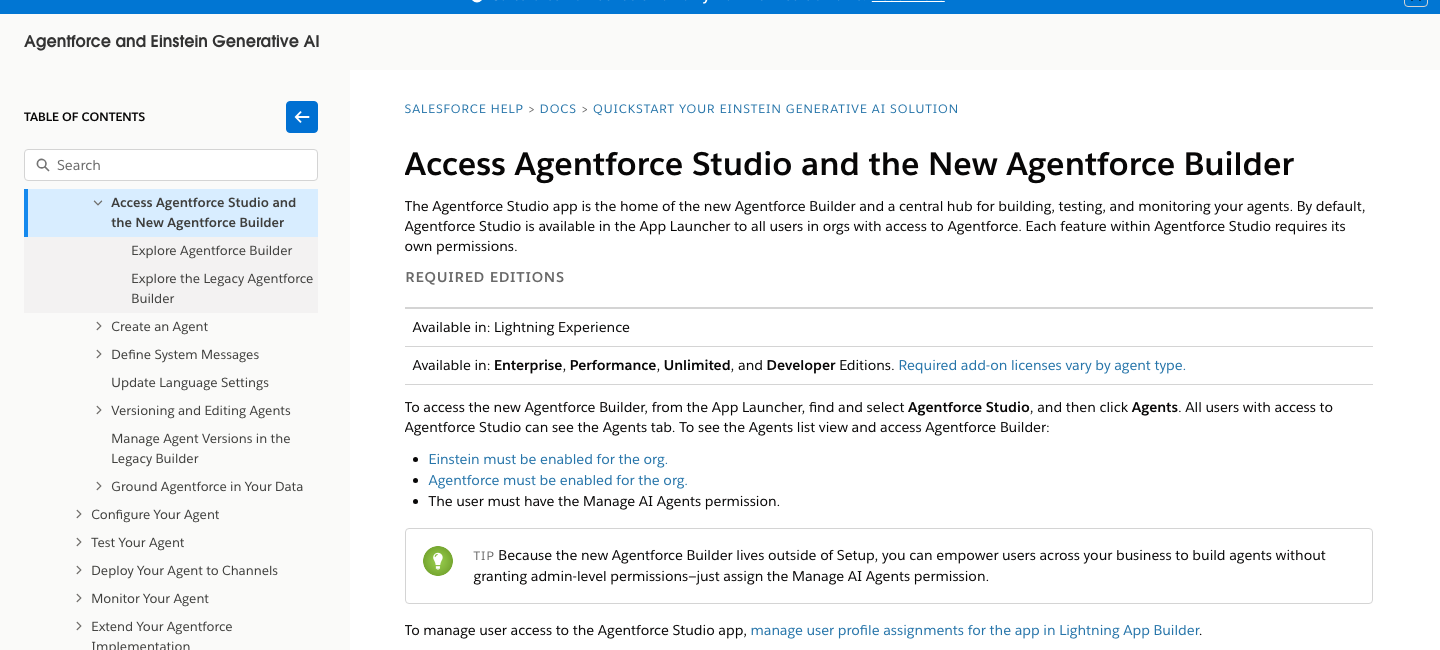Open manage user profile assignments link
Screen dimensions: 1440x650
point(975,631)
